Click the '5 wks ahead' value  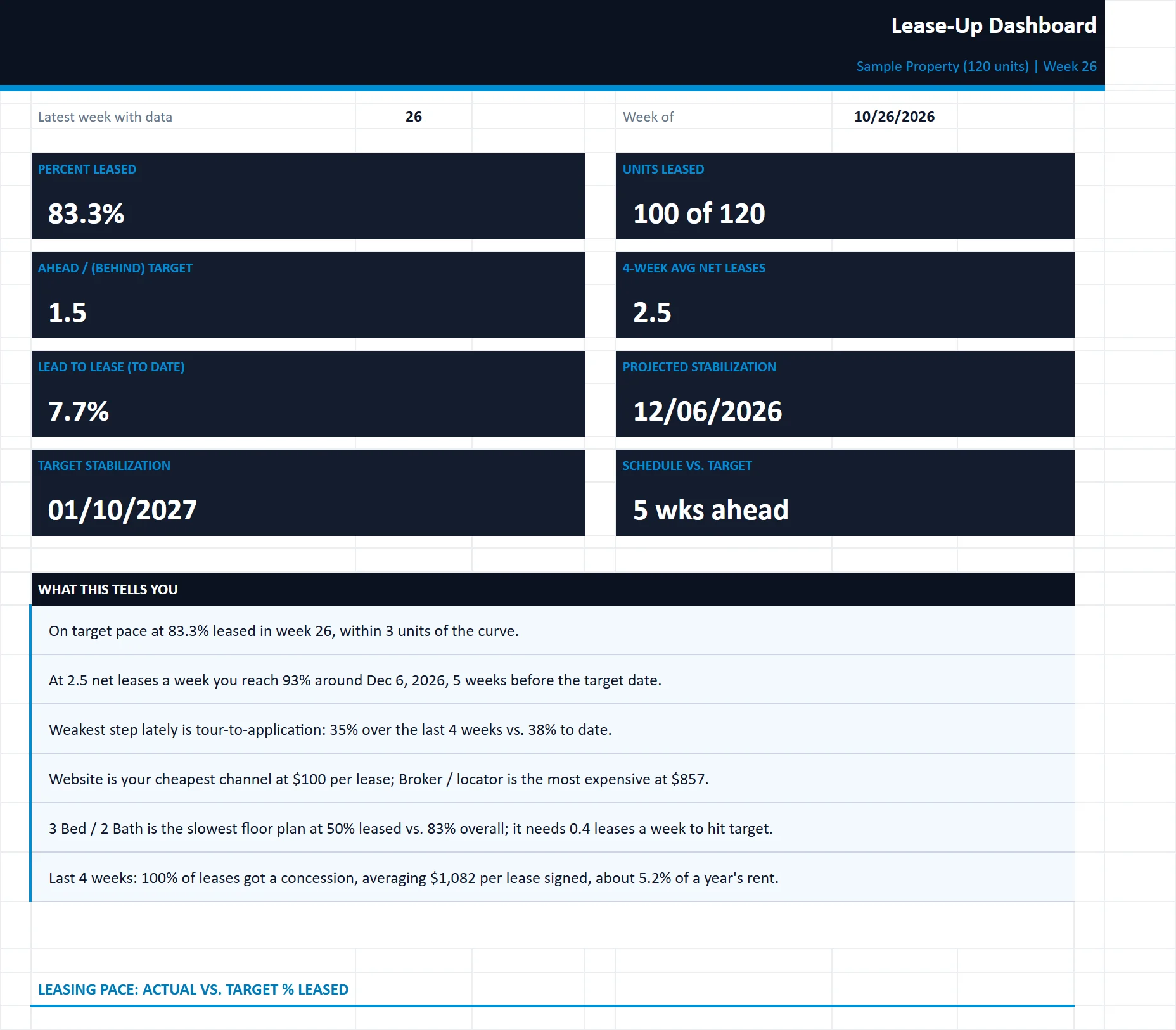(x=711, y=510)
